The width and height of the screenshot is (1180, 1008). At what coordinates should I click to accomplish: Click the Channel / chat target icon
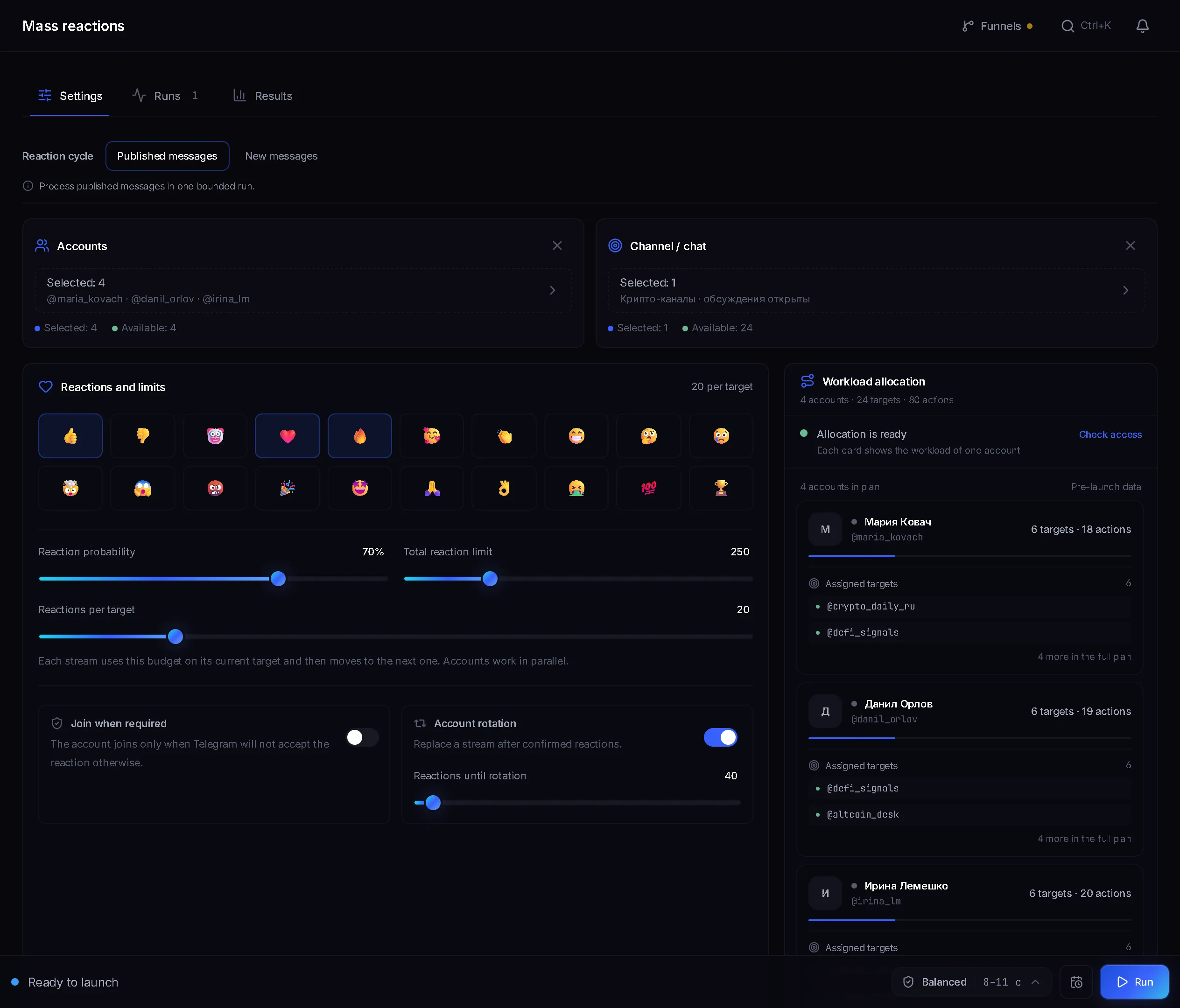615,246
